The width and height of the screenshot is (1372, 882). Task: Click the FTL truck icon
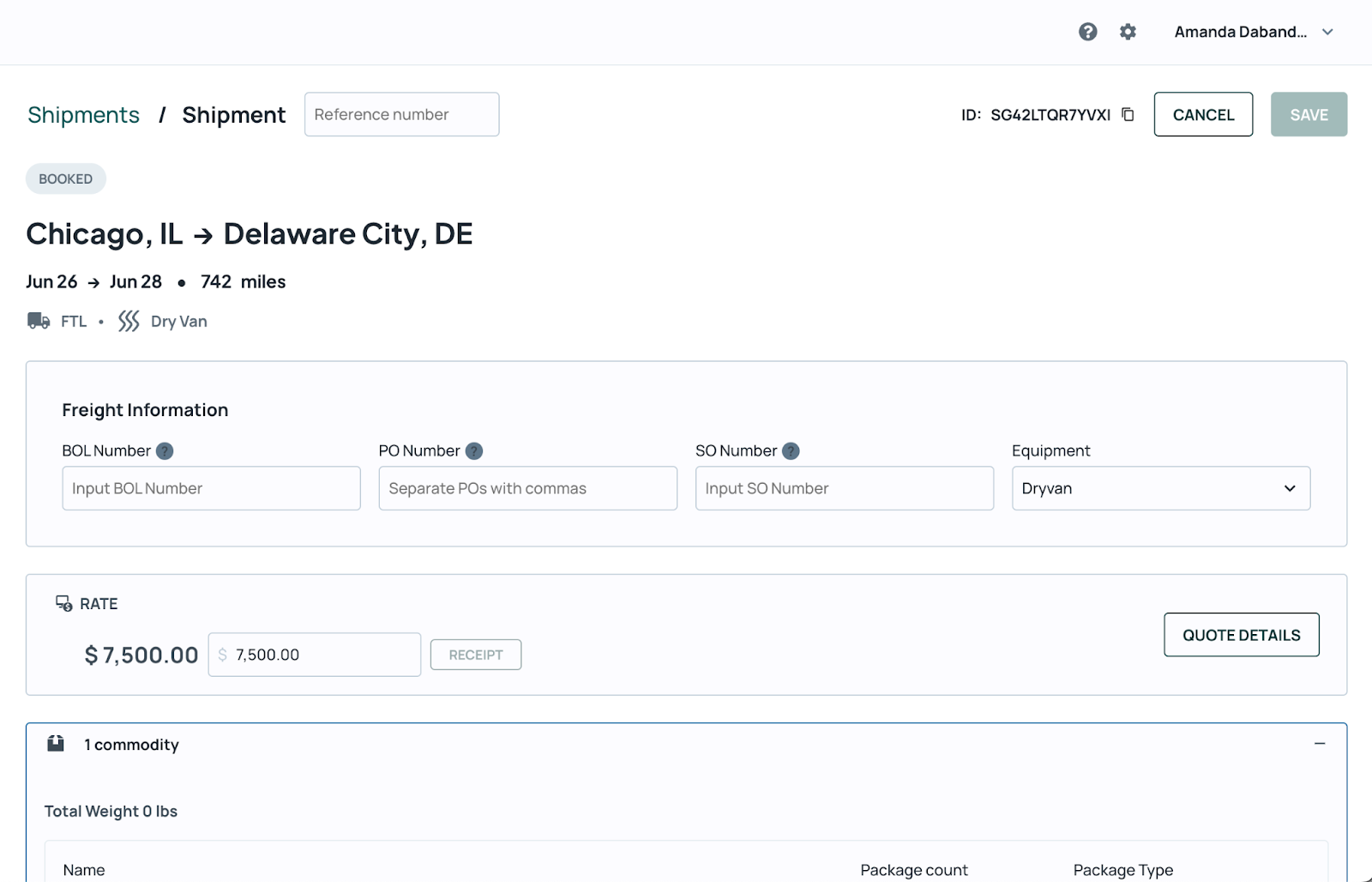[x=39, y=321]
